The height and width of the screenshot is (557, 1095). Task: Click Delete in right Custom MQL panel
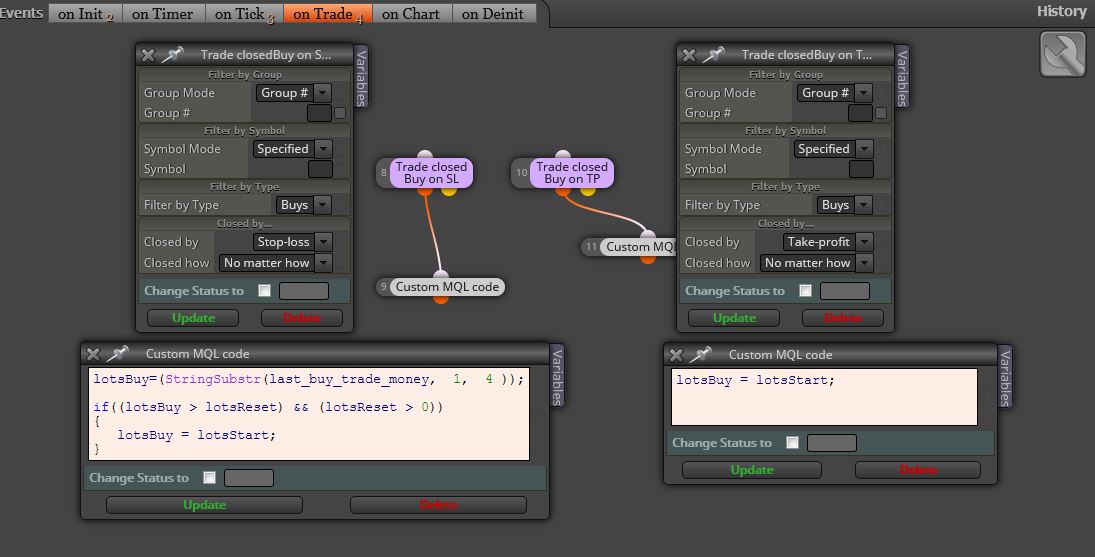[x=918, y=470]
